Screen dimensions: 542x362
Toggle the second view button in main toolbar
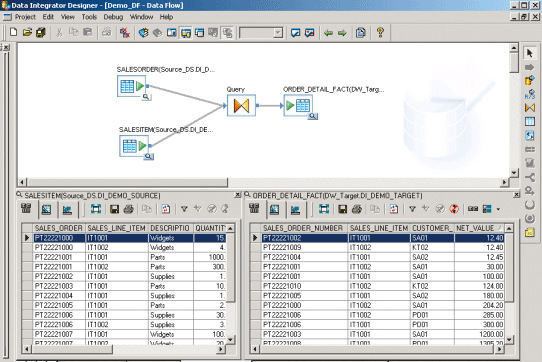[x=186, y=33]
